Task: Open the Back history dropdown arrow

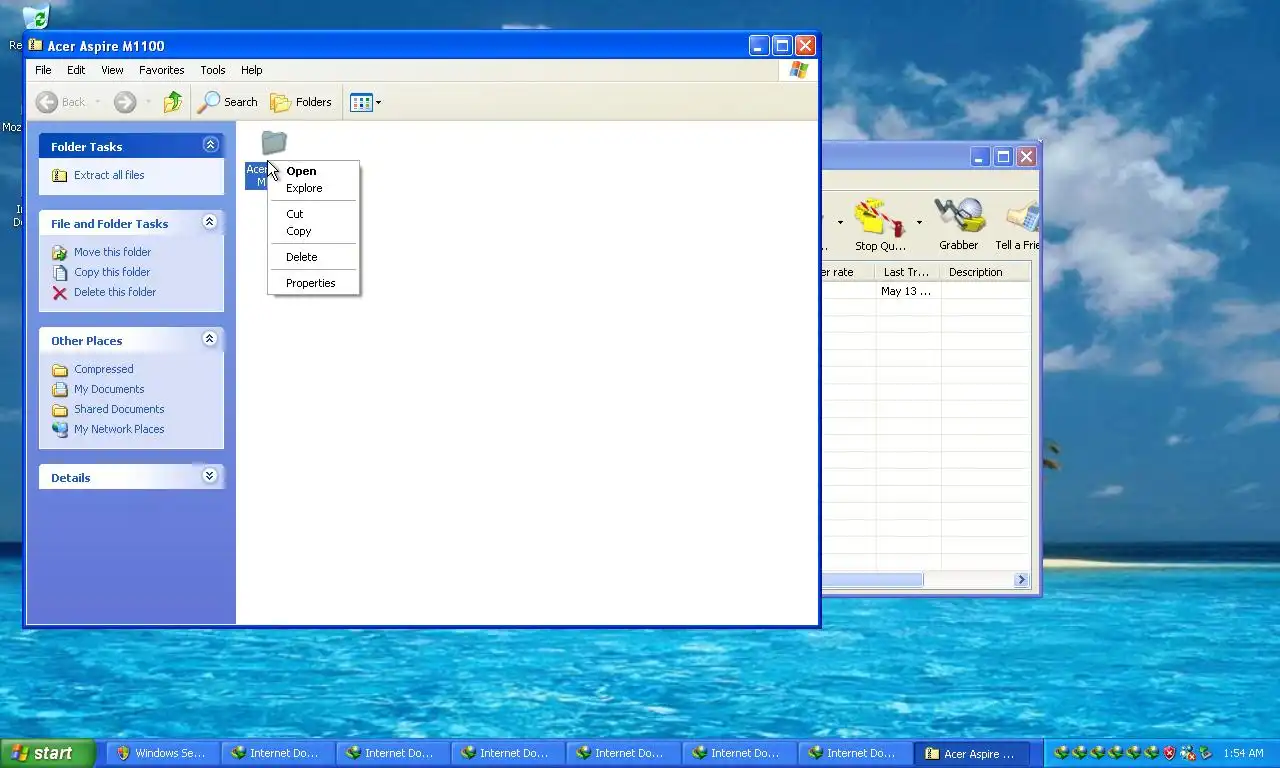Action: click(x=97, y=102)
